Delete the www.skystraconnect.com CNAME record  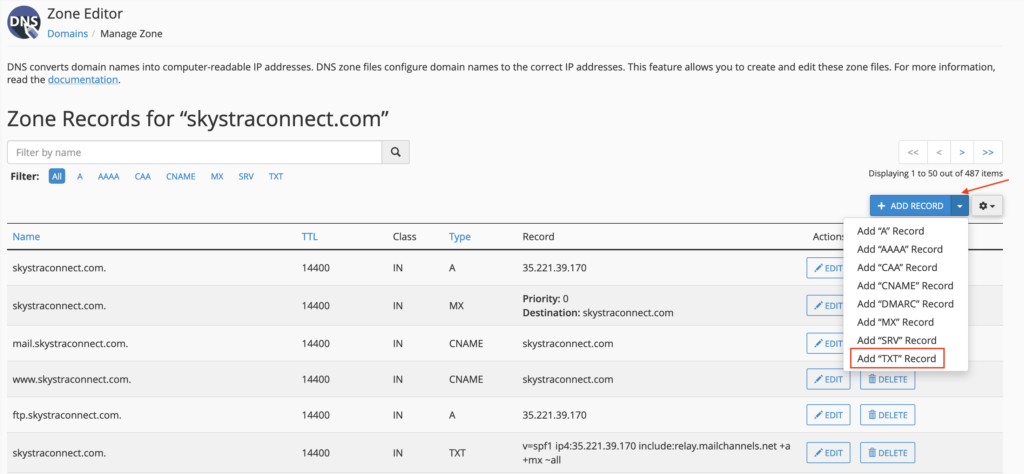pos(887,378)
